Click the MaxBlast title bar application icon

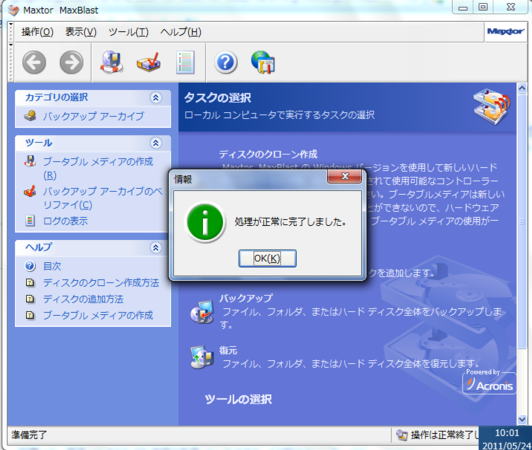pyautogui.click(x=14, y=10)
